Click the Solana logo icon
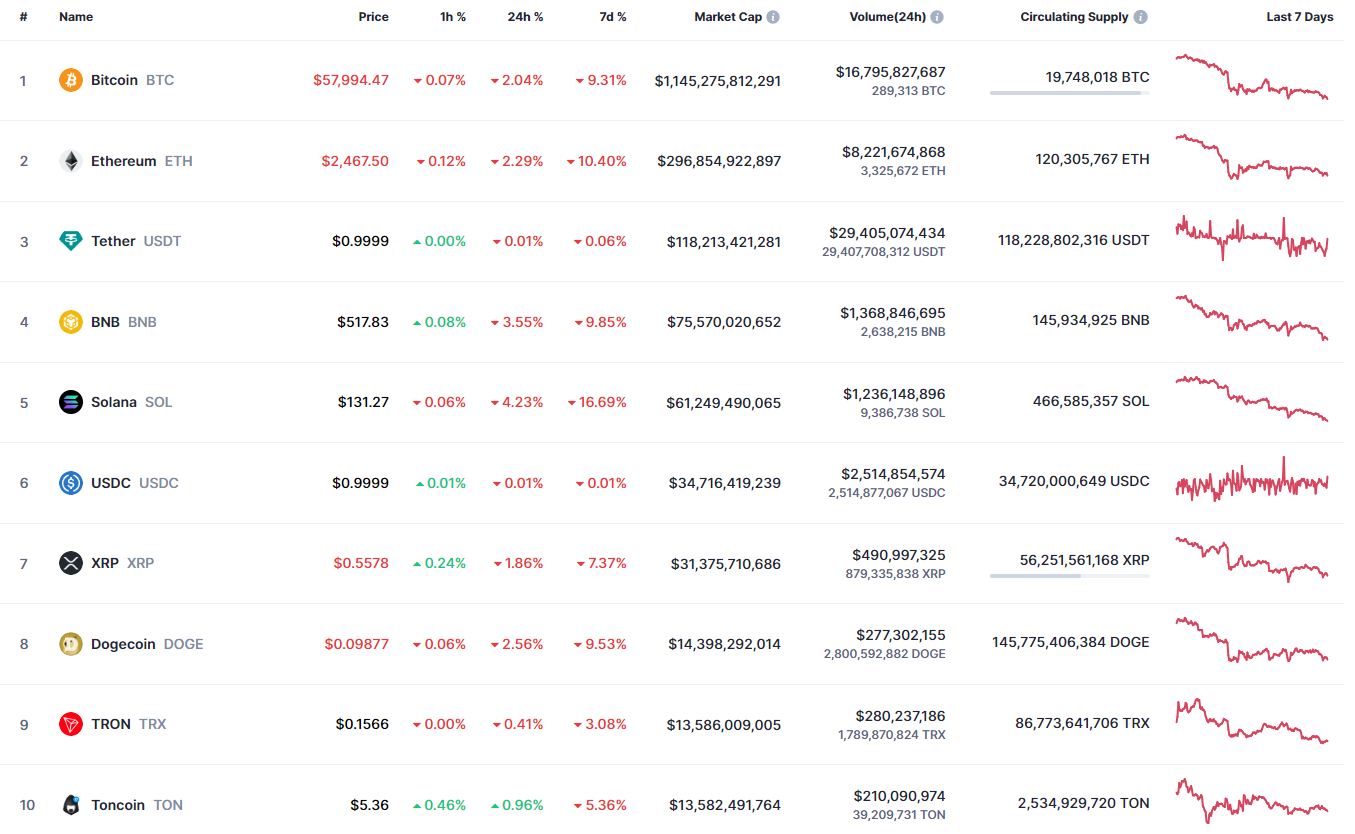 coord(71,402)
